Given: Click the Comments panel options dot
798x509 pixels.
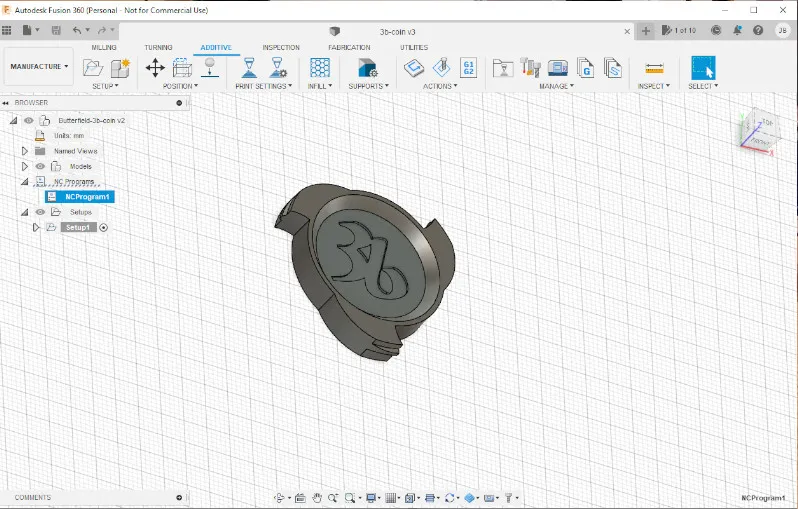Looking at the screenshot, I should pos(179,498).
